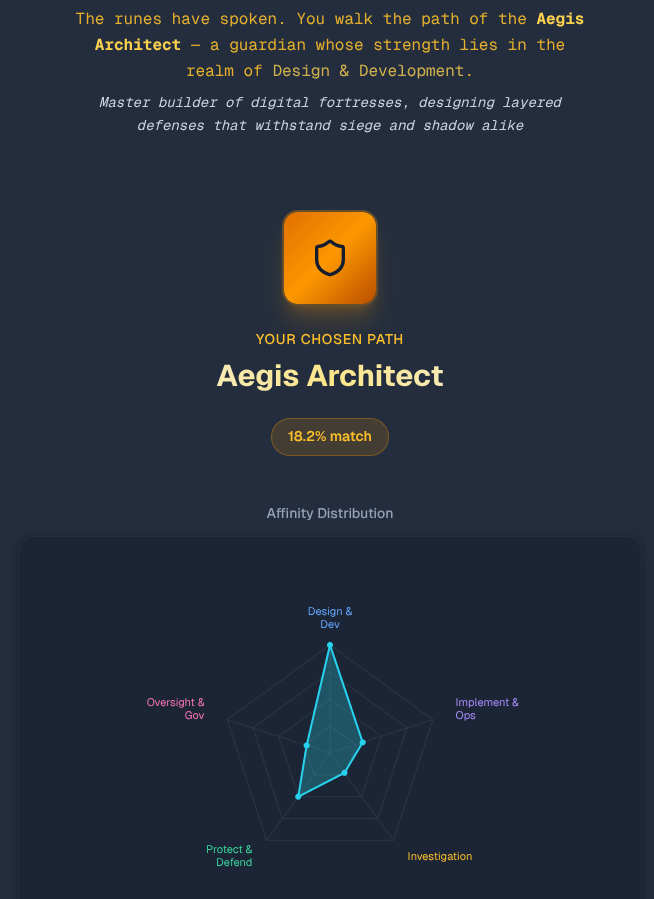Click the Investigation axis label
The height and width of the screenshot is (899, 654).
pyautogui.click(x=439, y=856)
